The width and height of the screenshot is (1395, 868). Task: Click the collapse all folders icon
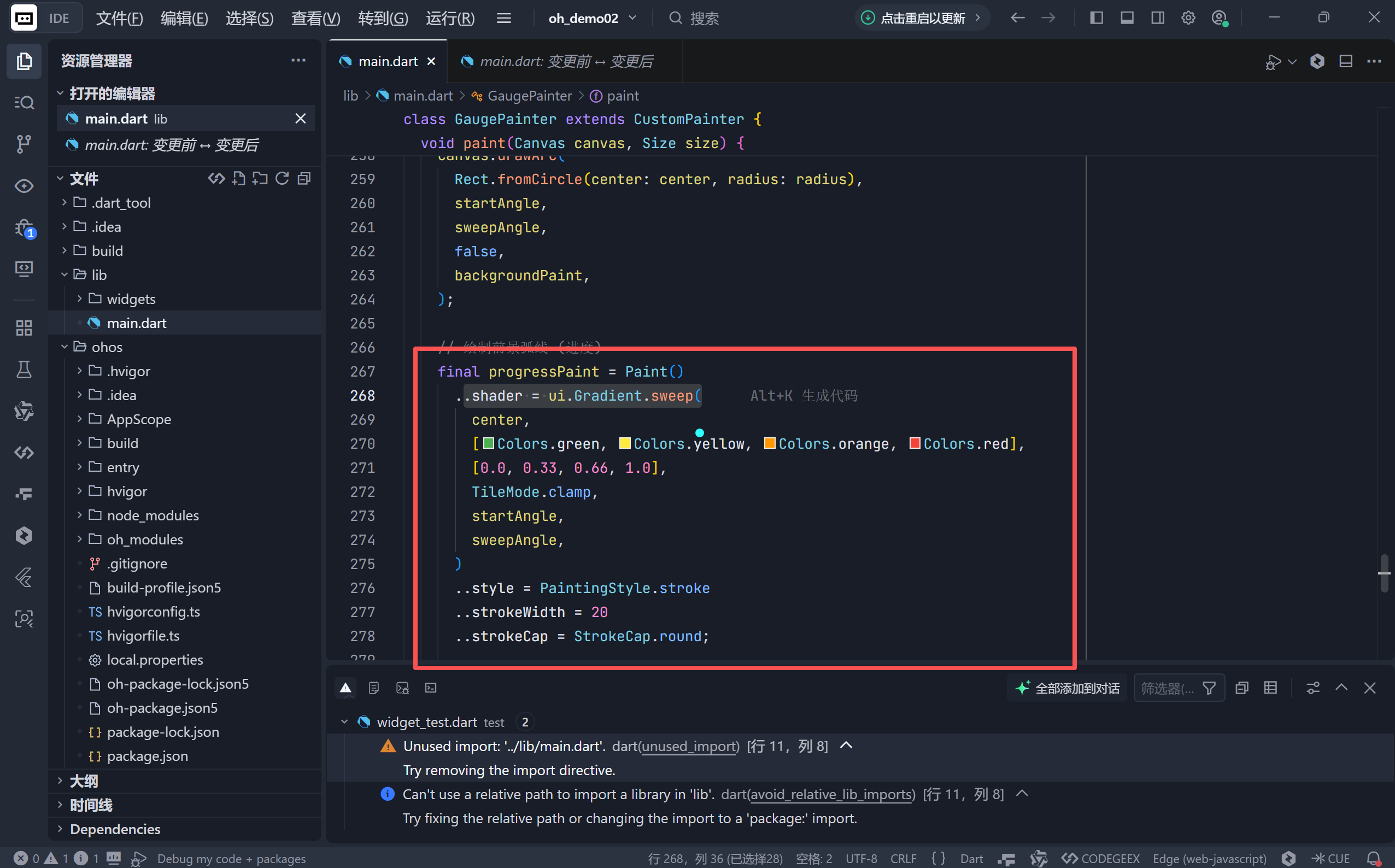click(x=304, y=179)
